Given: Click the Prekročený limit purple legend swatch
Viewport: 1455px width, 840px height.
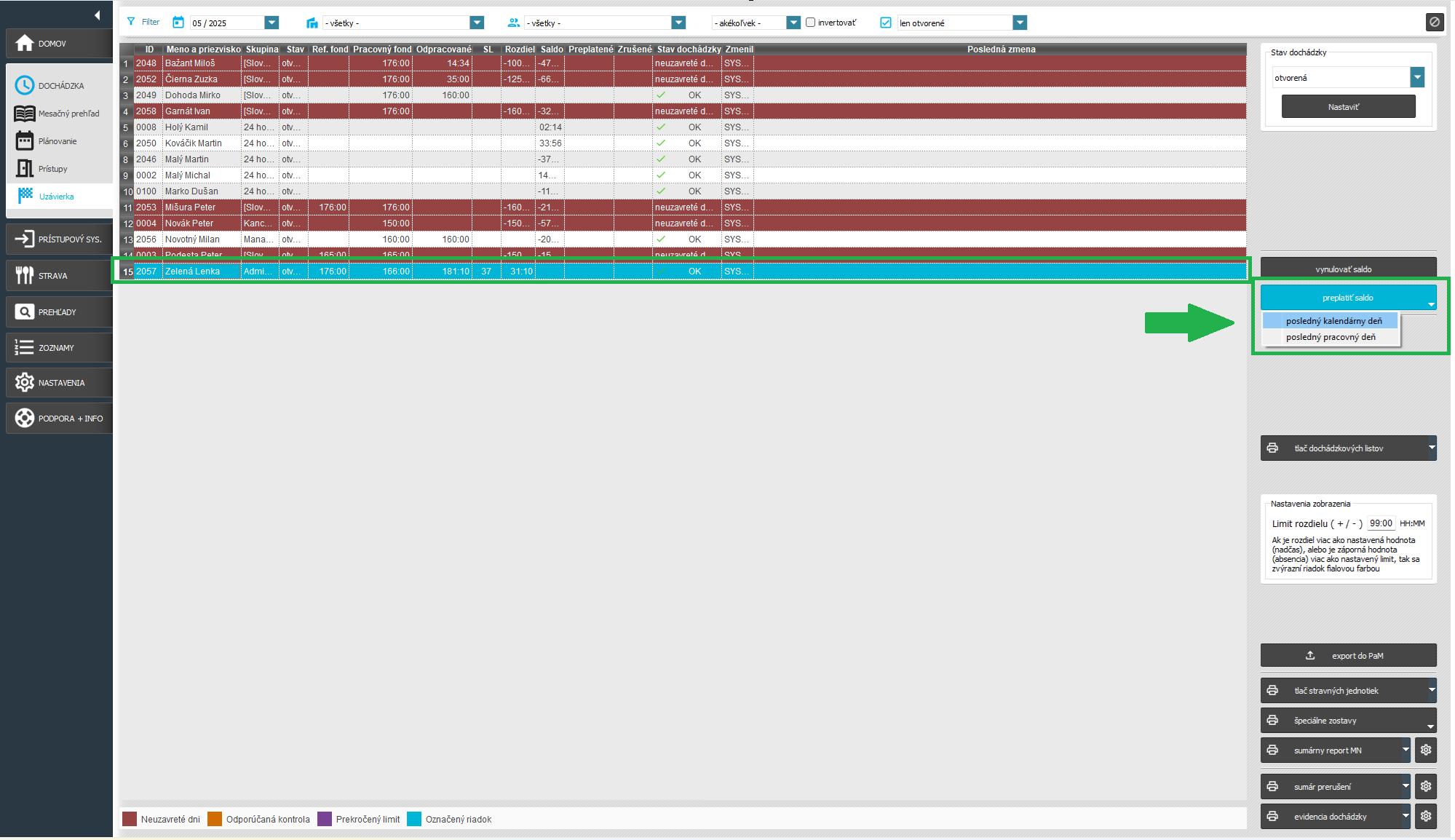Looking at the screenshot, I should coord(325,819).
